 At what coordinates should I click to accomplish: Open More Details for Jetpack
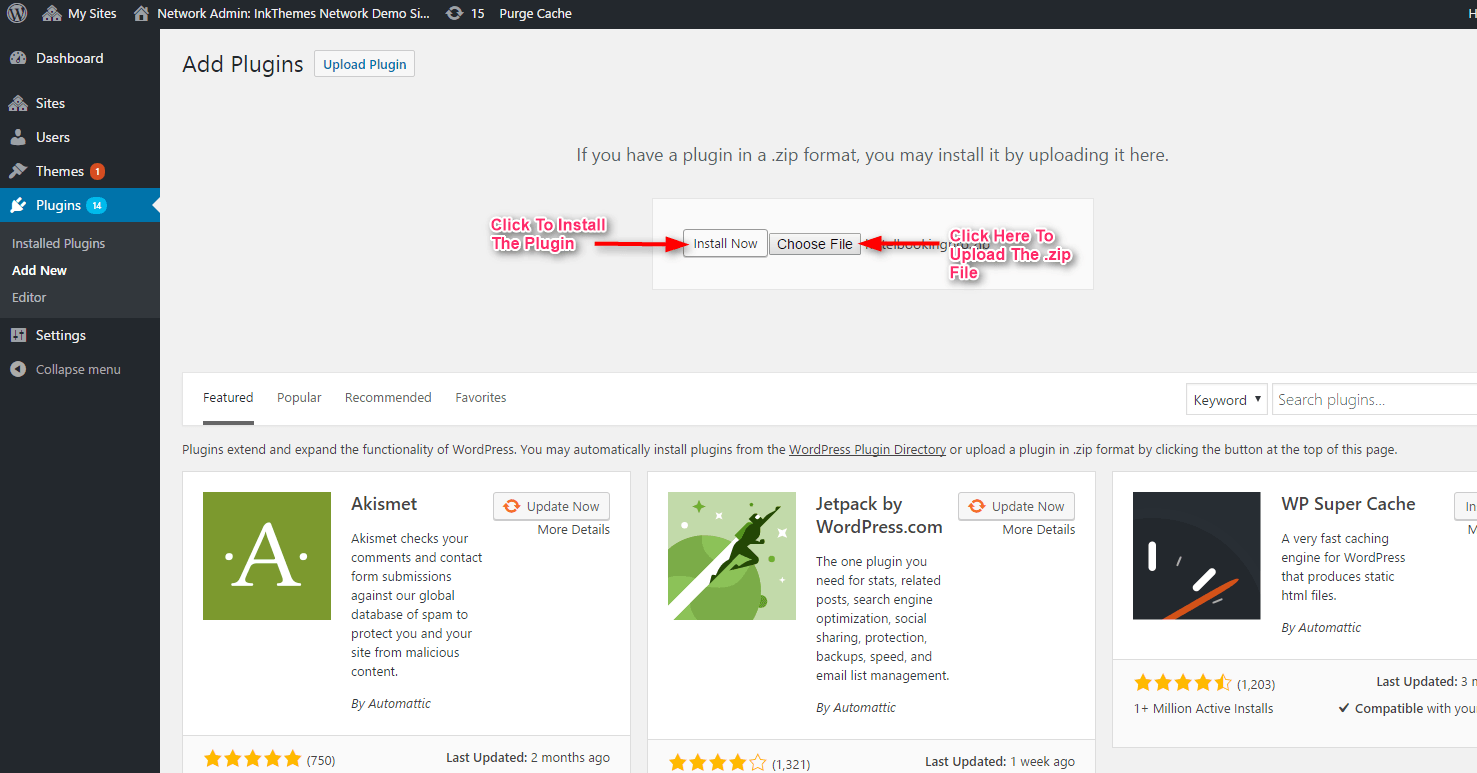pyautogui.click(x=1039, y=530)
